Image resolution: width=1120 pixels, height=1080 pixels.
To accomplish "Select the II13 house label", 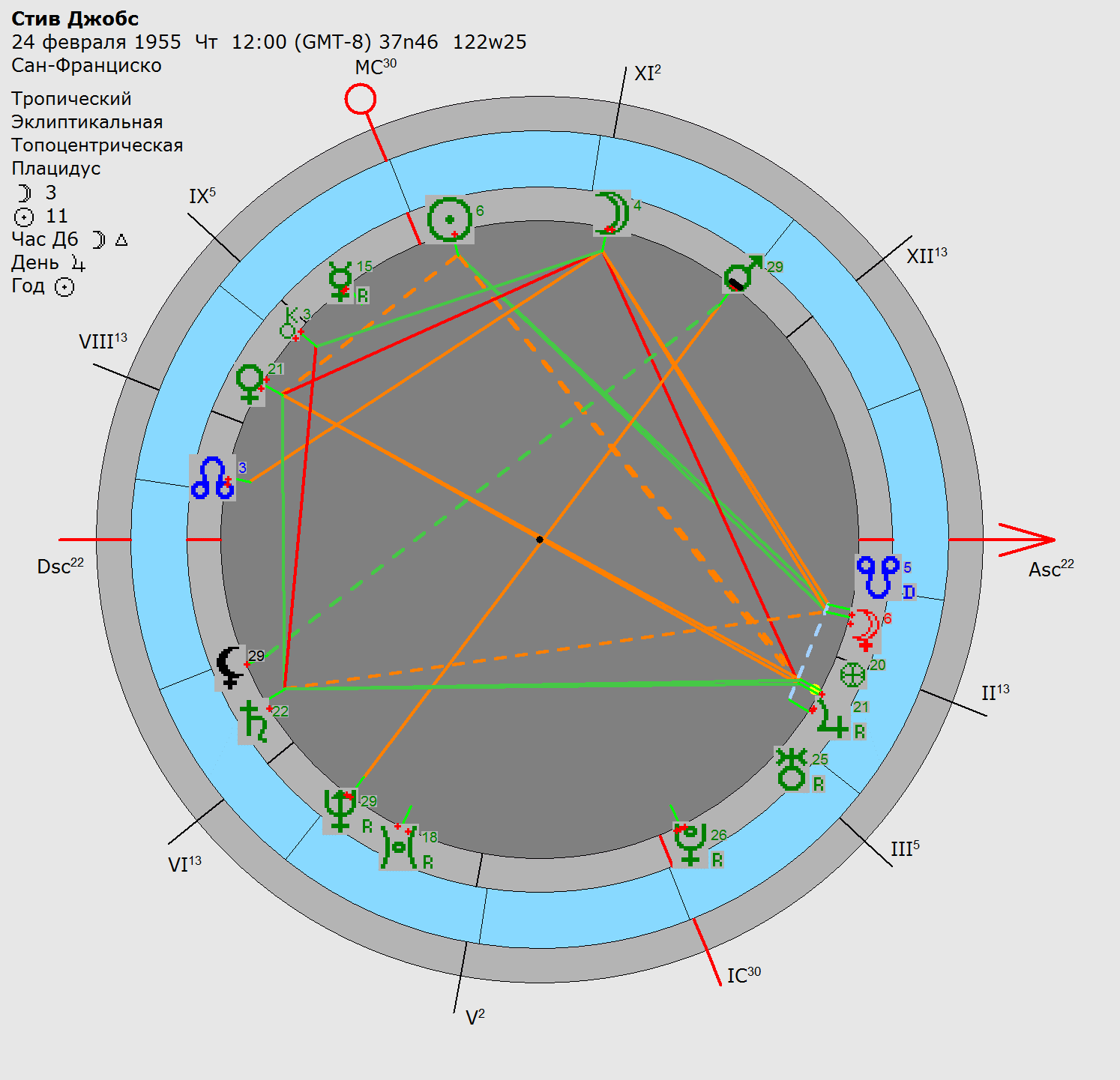I will 996,693.
